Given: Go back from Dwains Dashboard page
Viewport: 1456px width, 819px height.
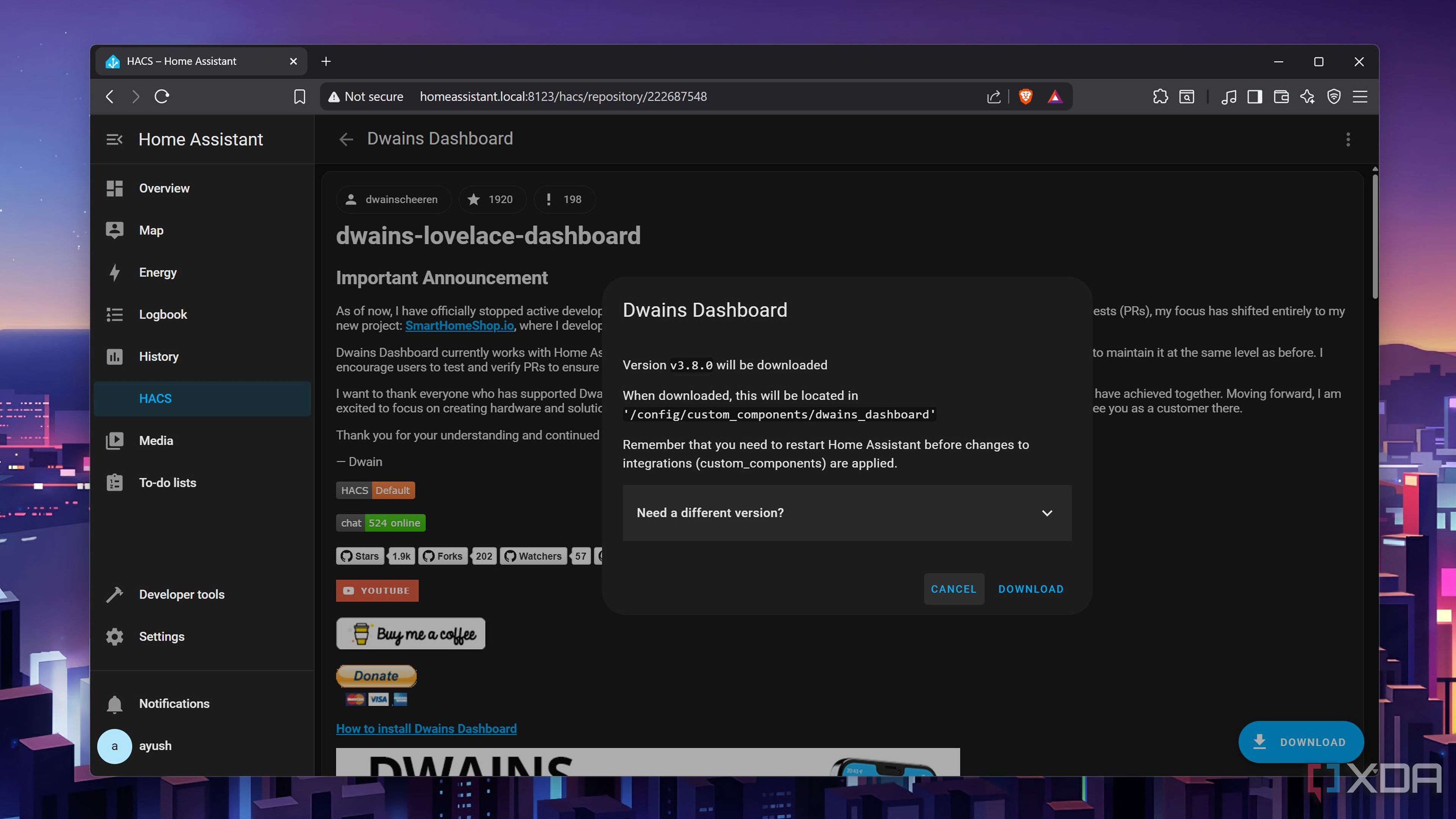Looking at the screenshot, I should point(346,139).
